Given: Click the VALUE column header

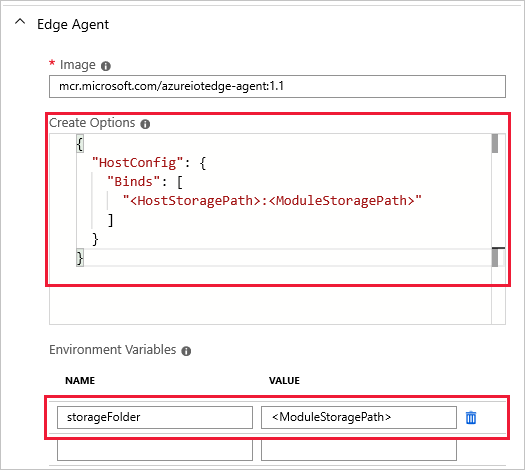Looking at the screenshot, I should (284, 381).
